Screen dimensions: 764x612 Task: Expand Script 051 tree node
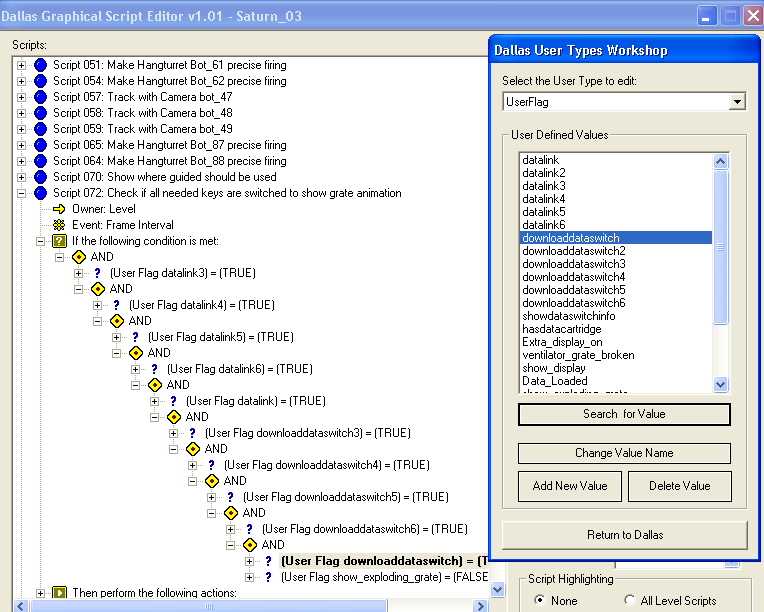21,65
